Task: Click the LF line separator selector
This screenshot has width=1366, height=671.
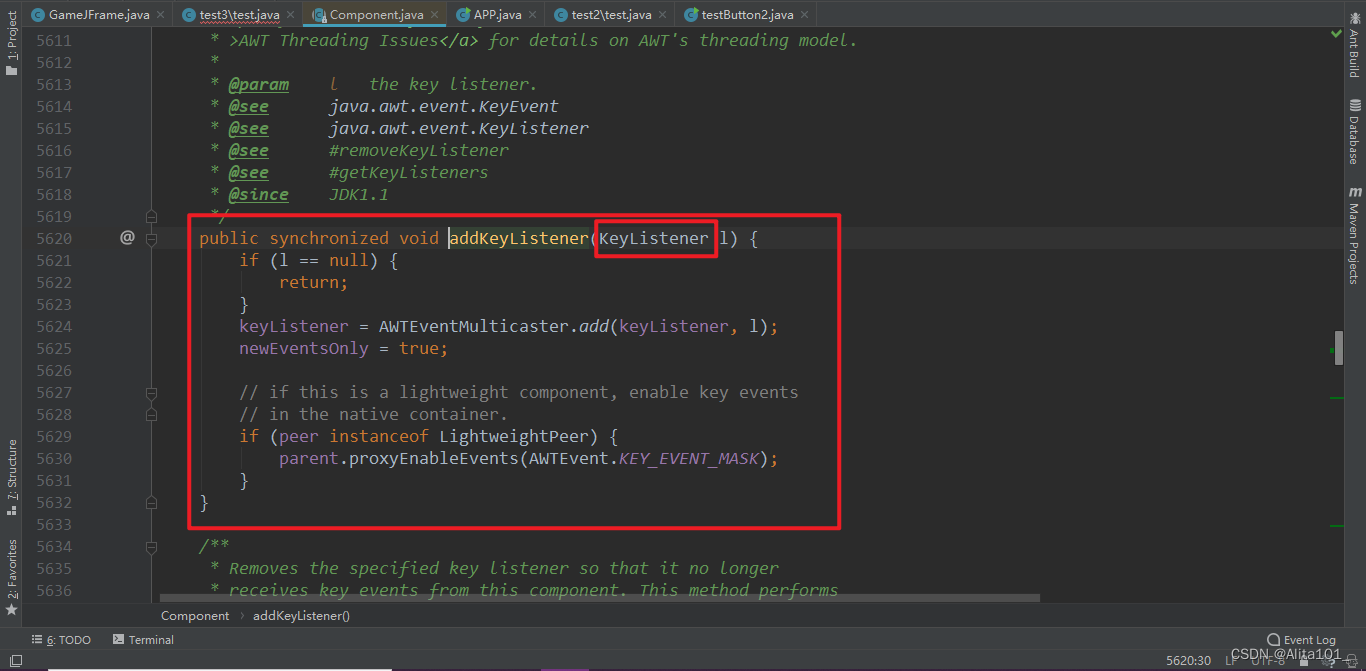Action: [1231, 661]
